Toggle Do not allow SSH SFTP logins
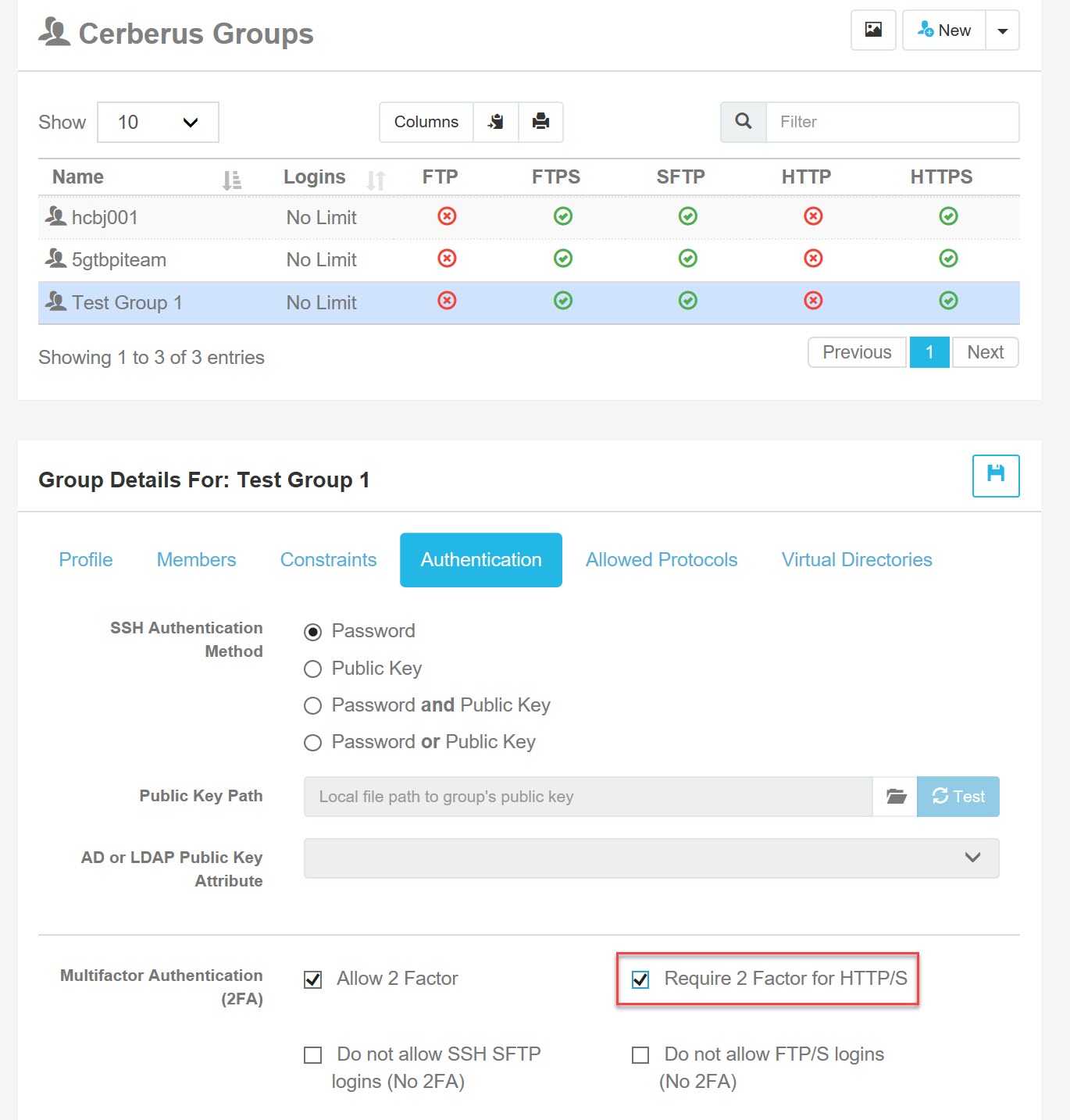This screenshot has width=1070, height=1120. click(312, 1055)
